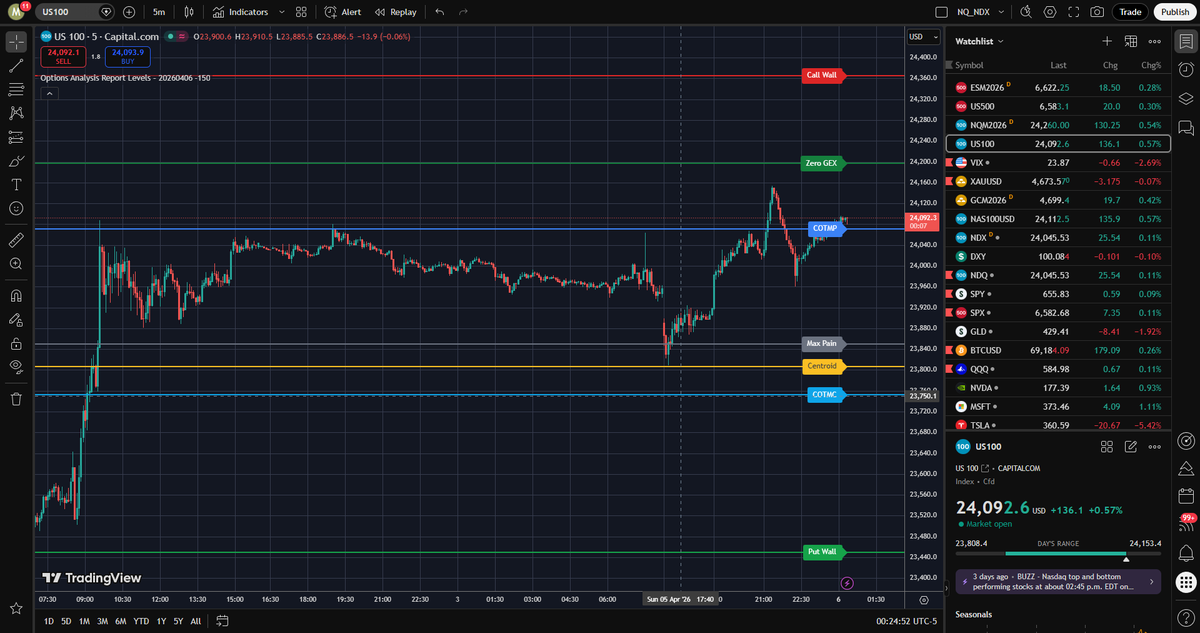The width and height of the screenshot is (1200, 633).
Task: Click the Trade button
Action: 1130,12
